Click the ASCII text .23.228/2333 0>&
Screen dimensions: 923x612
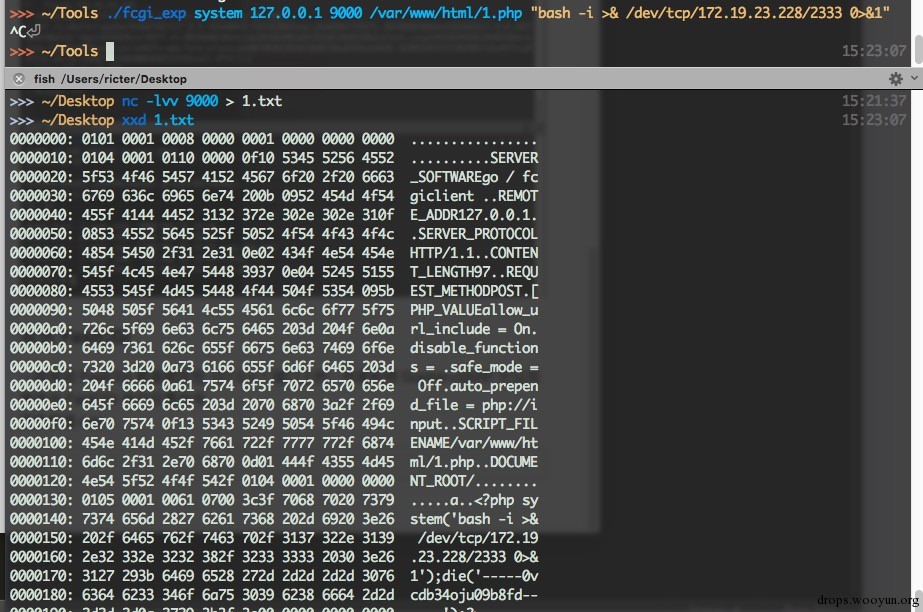point(474,557)
